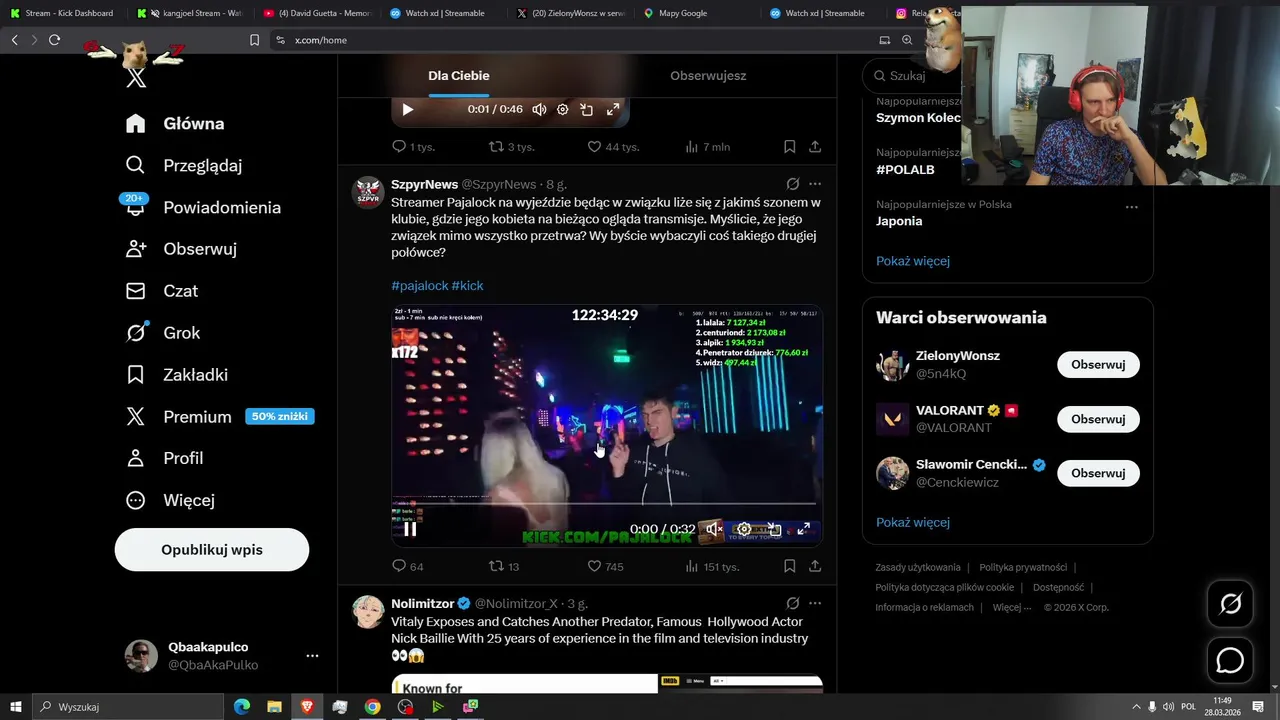Open floating chat messages button

(x=1230, y=661)
